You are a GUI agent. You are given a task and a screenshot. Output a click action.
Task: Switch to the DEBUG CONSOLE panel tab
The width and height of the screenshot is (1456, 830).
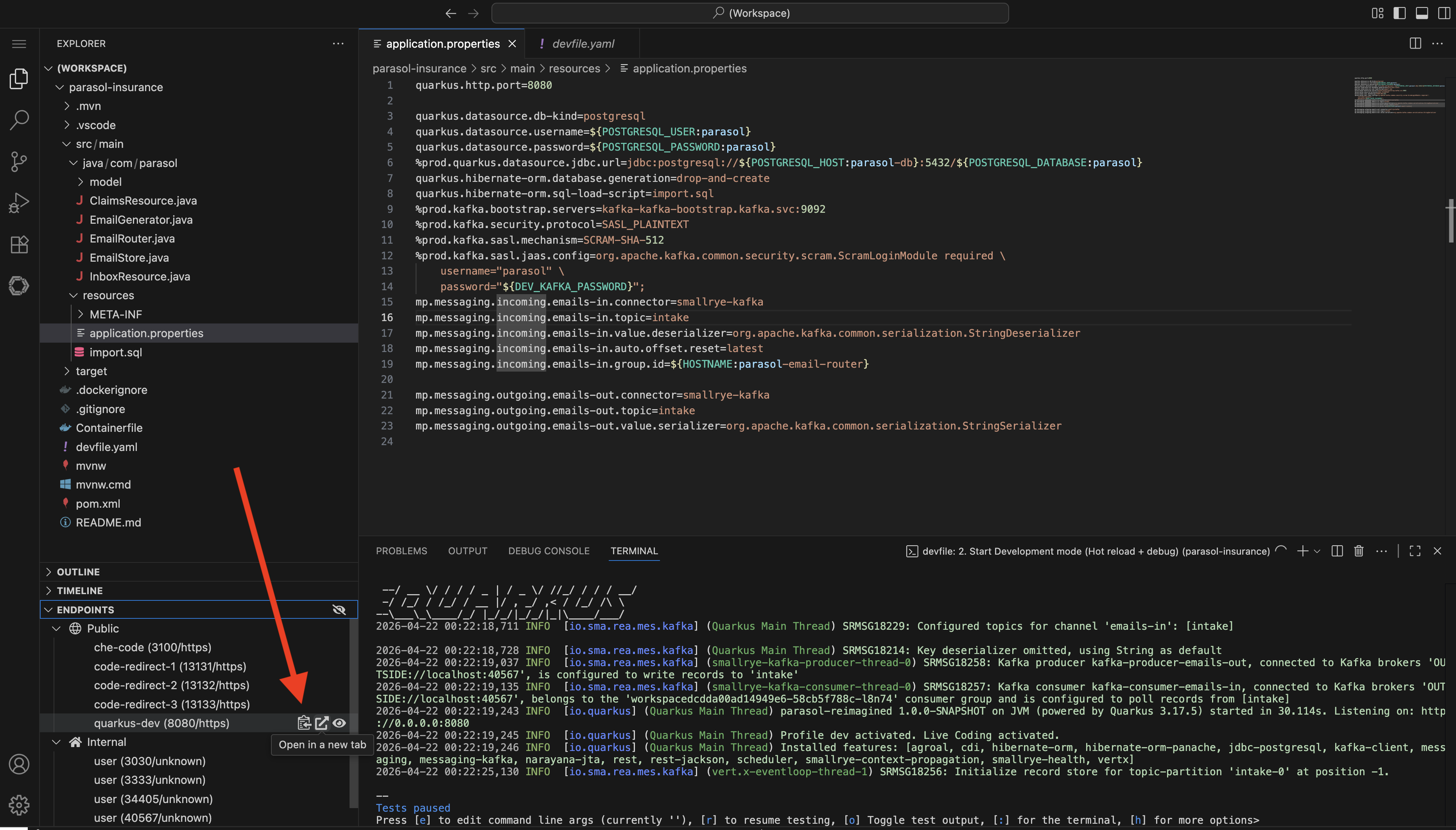click(549, 551)
